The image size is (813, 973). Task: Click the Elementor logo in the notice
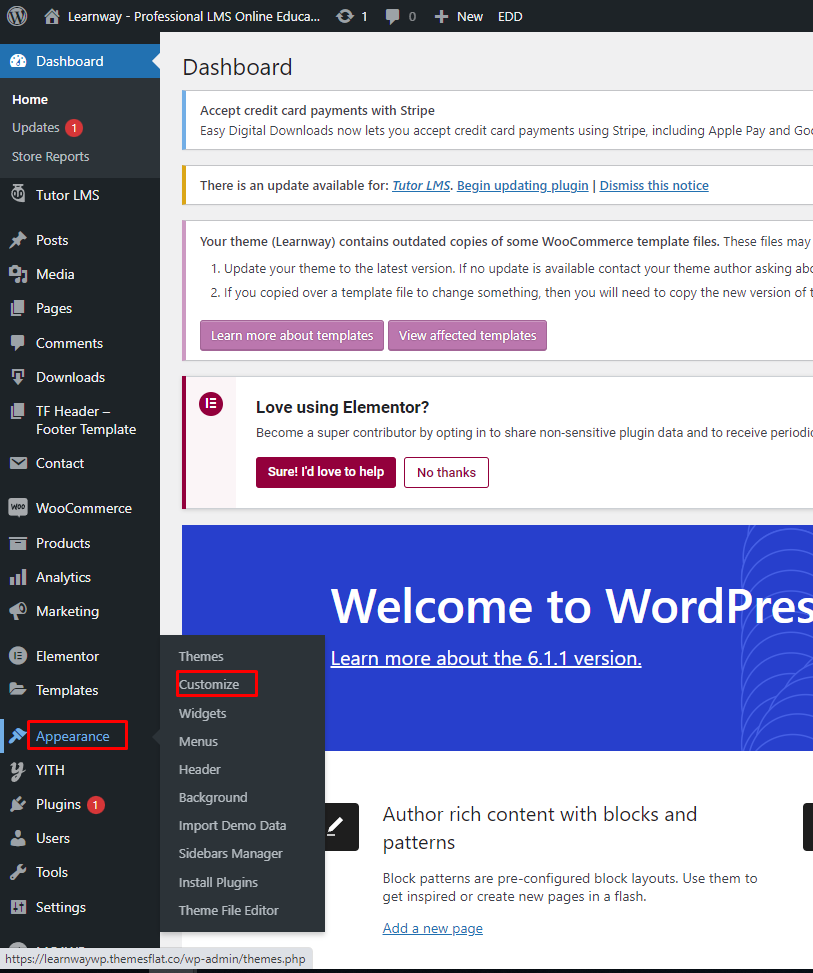(x=211, y=404)
